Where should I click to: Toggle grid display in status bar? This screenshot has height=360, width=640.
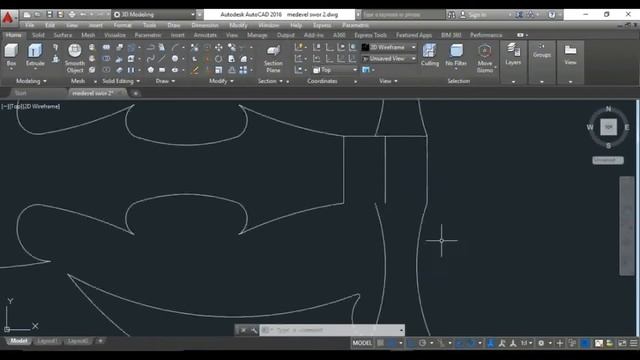point(380,343)
